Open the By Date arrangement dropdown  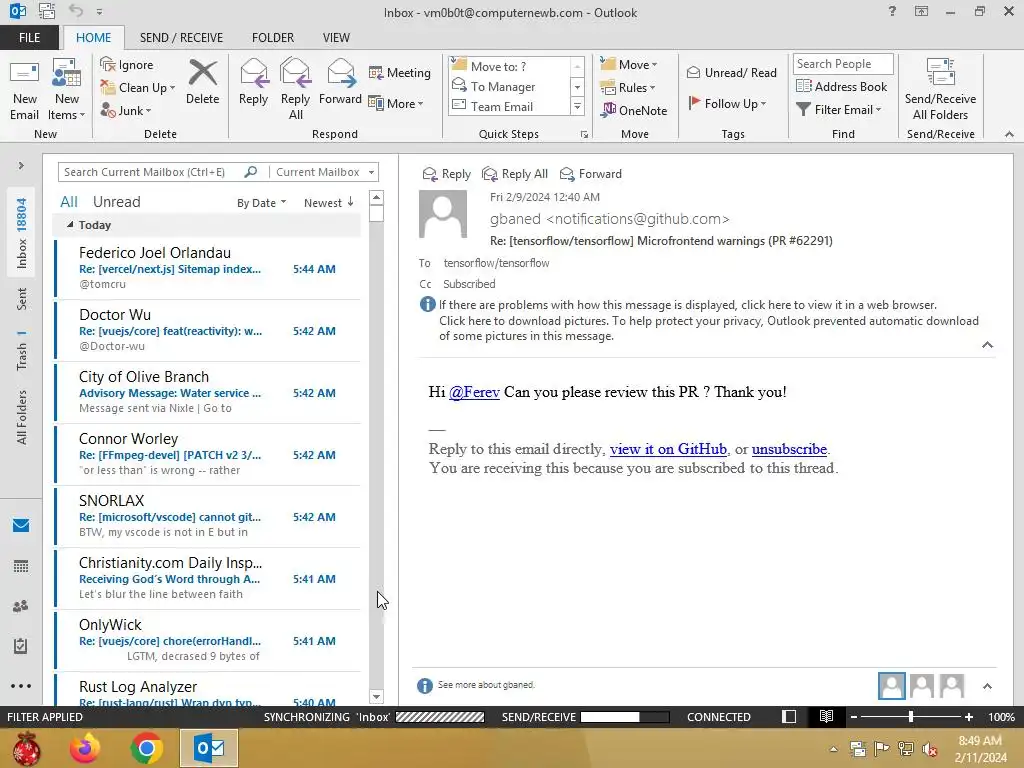coord(261,202)
